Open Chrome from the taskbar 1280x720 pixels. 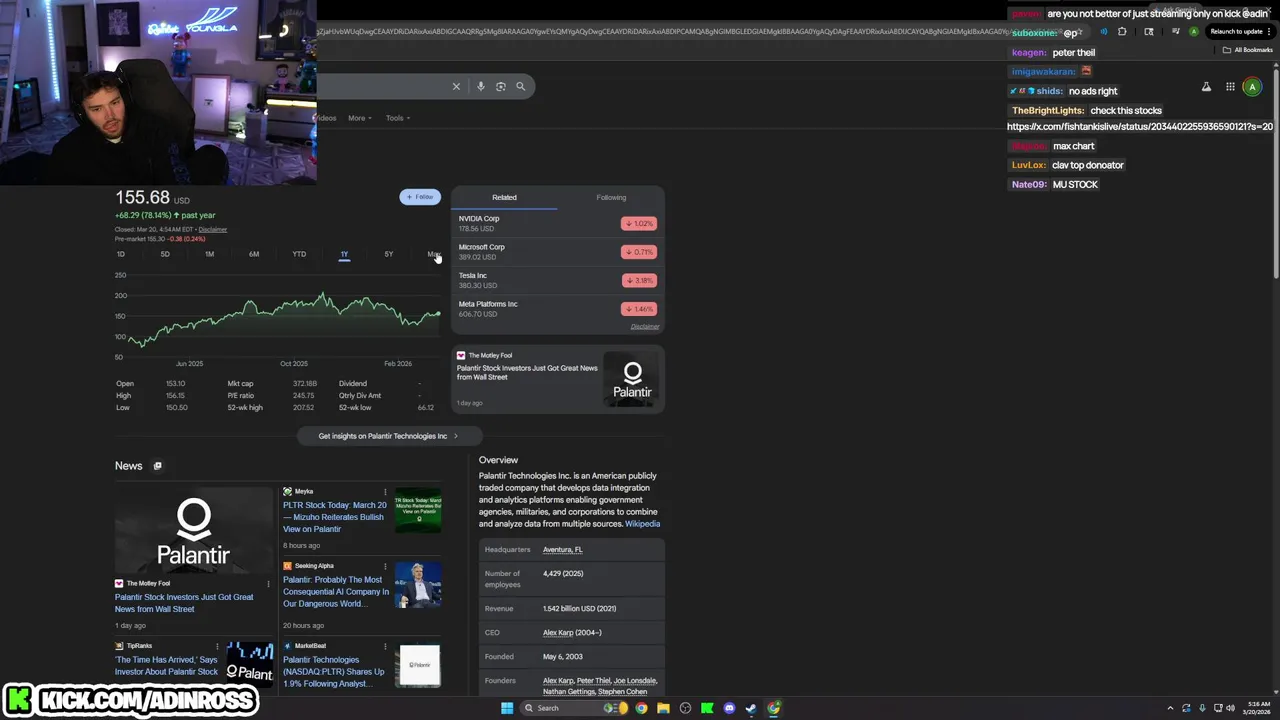[x=641, y=708]
